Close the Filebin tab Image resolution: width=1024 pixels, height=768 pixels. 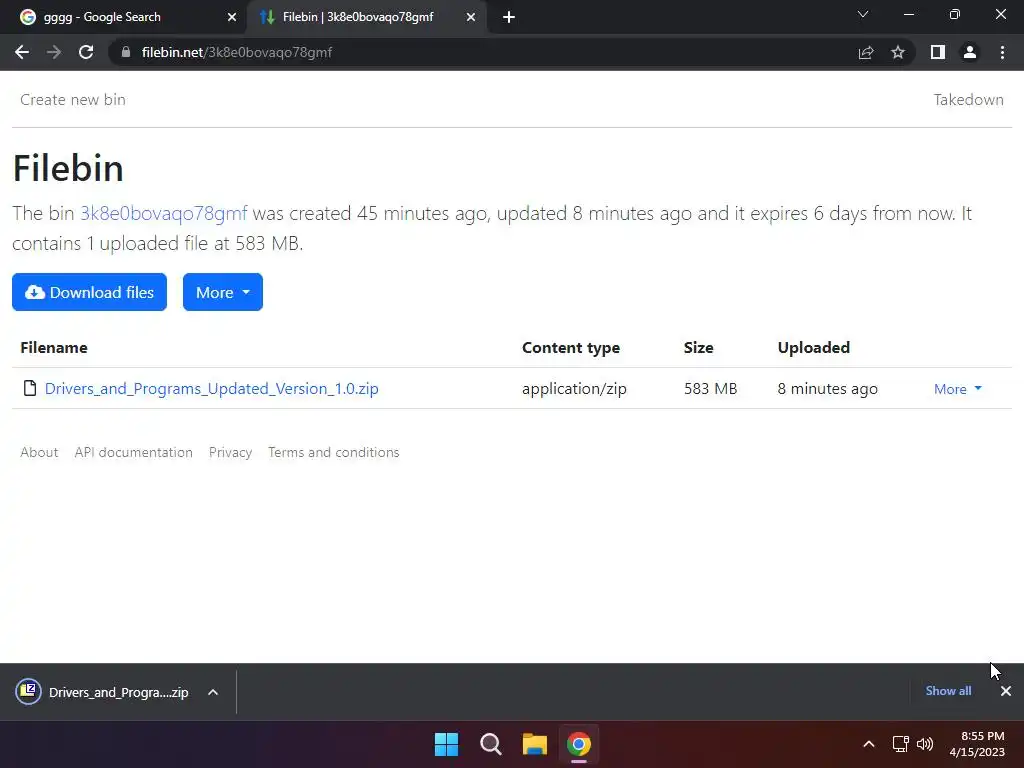(x=471, y=17)
